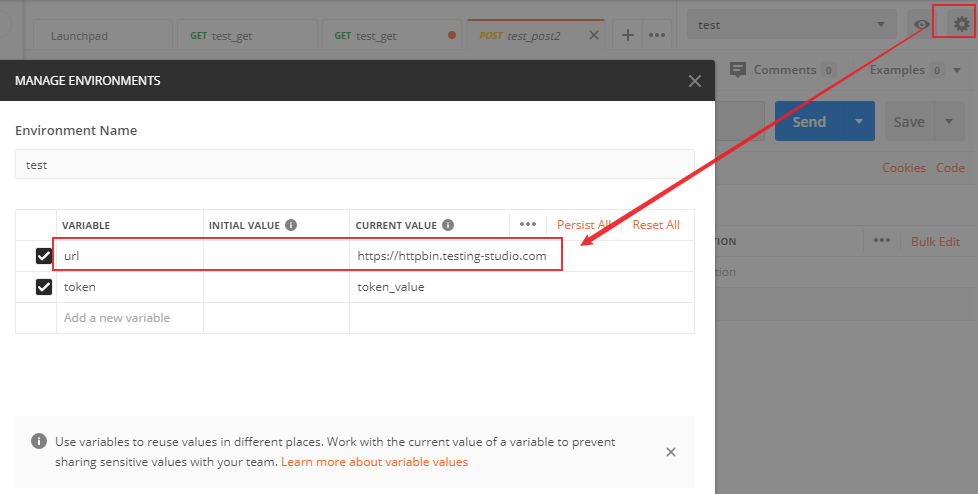Viewport: 978px width, 494px height.
Task: Click the token initial value cell
Action: [276, 287]
